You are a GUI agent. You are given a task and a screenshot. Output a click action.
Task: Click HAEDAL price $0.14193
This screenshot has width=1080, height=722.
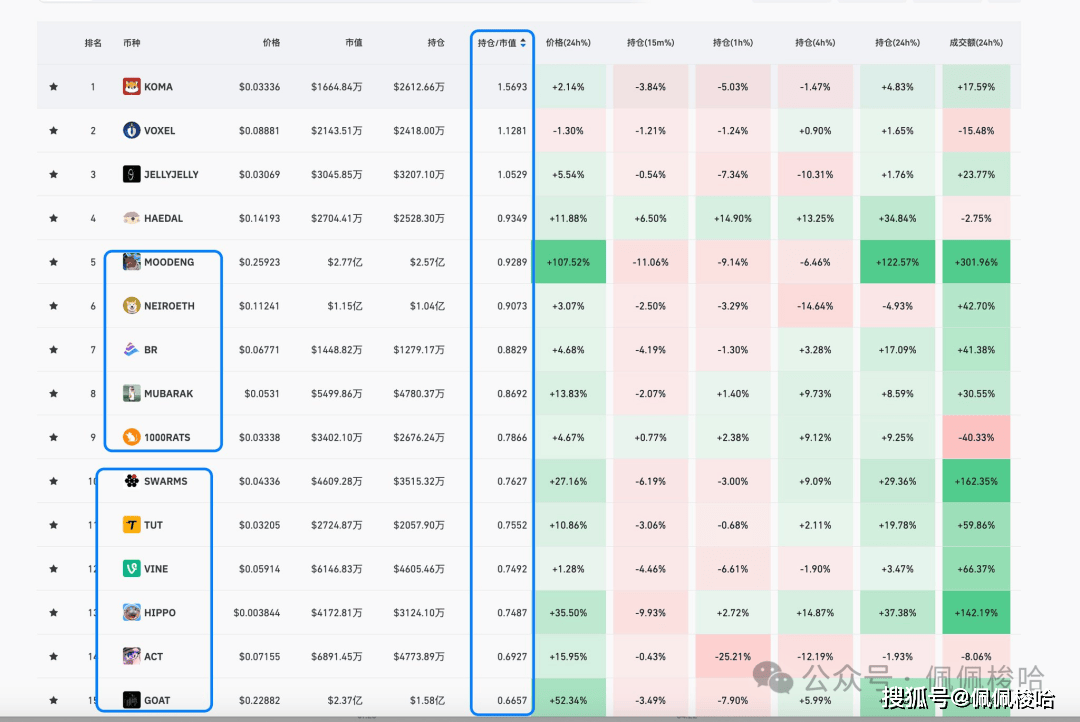click(260, 218)
